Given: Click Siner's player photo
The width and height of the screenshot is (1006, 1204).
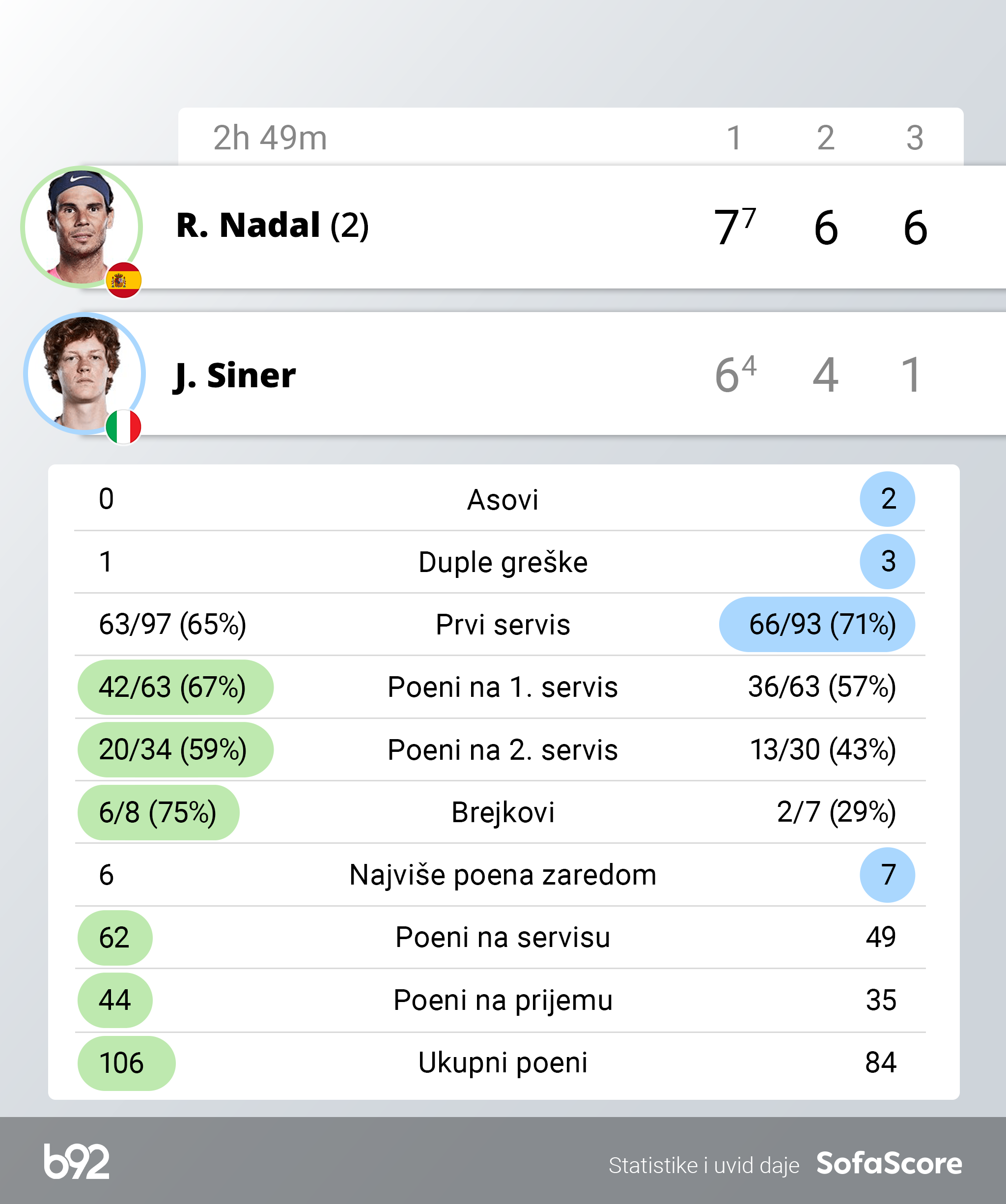Looking at the screenshot, I should 84,373.
